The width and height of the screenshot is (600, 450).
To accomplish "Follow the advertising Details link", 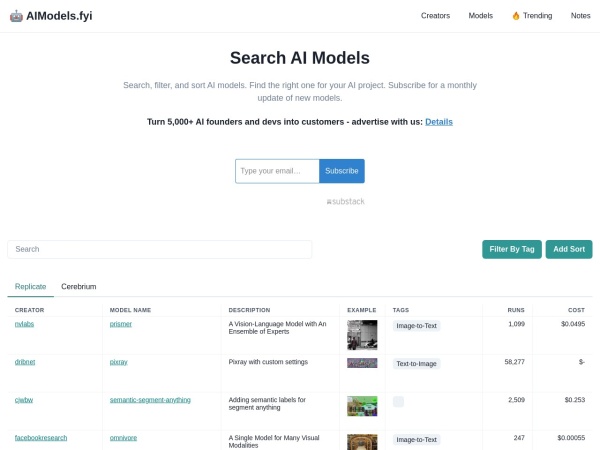I will 438,121.
